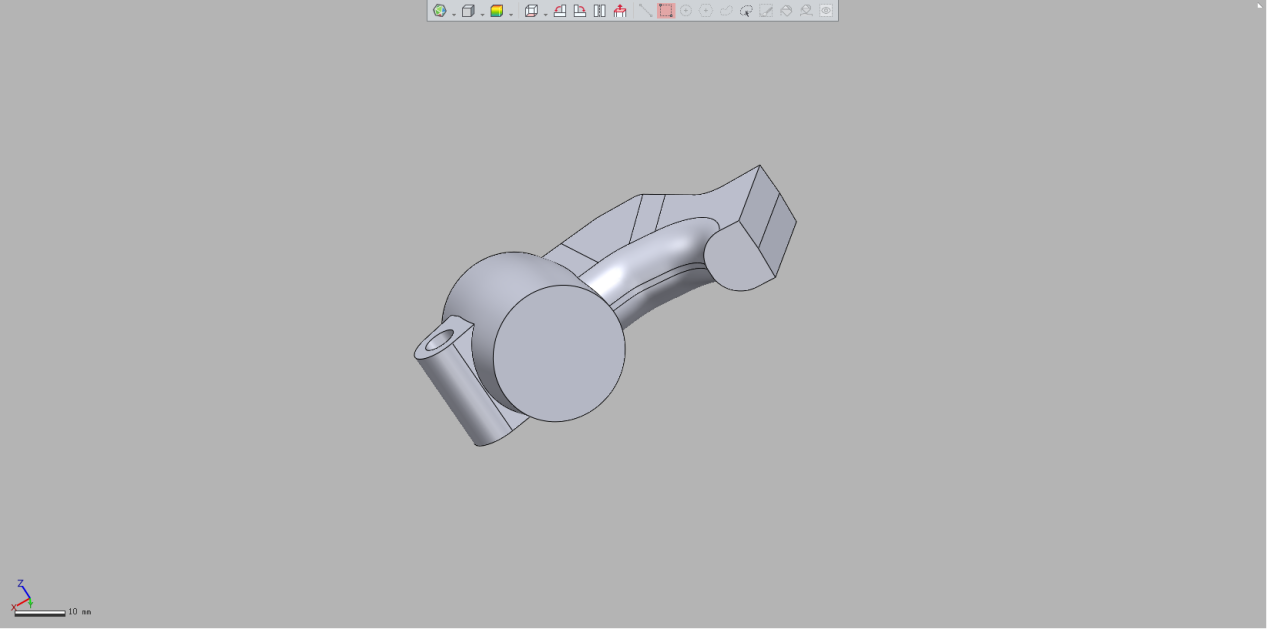Click the multicolored sphere view orientation icon
The width and height of the screenshot is (1267, 629).
439,11
